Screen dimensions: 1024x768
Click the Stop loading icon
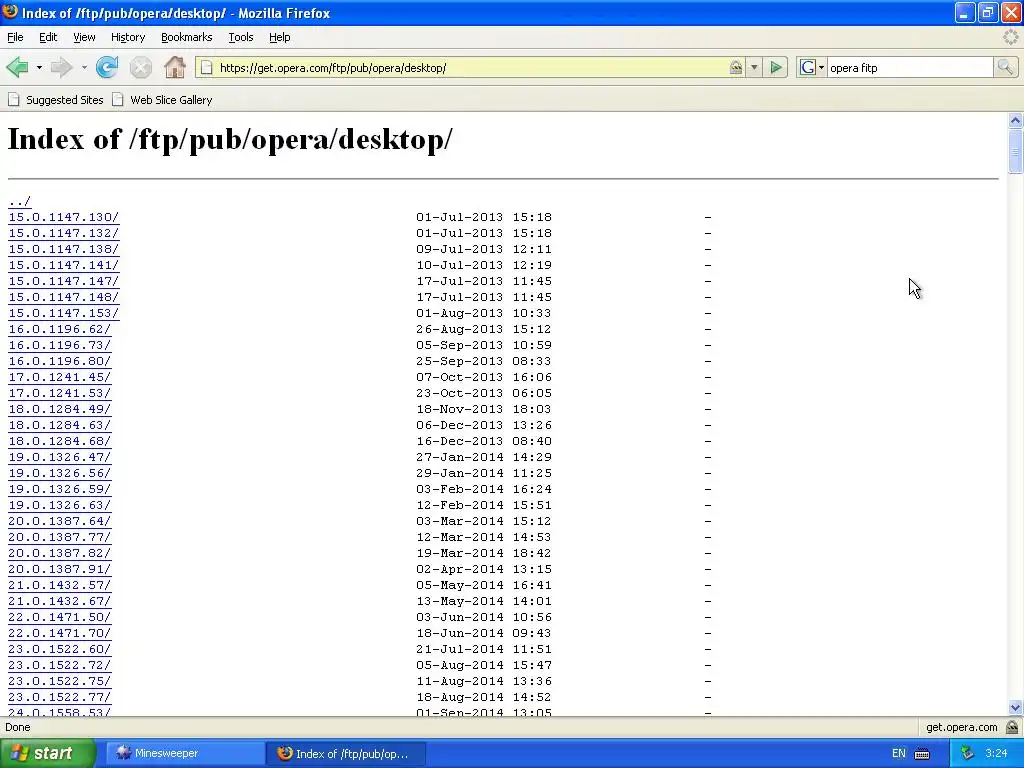[x=140, y=67]
